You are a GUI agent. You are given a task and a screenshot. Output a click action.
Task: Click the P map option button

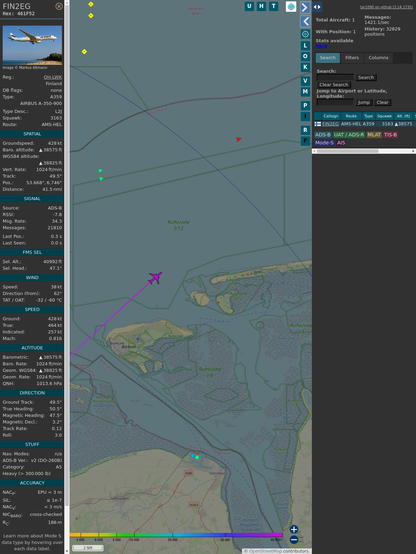(305, 105)
